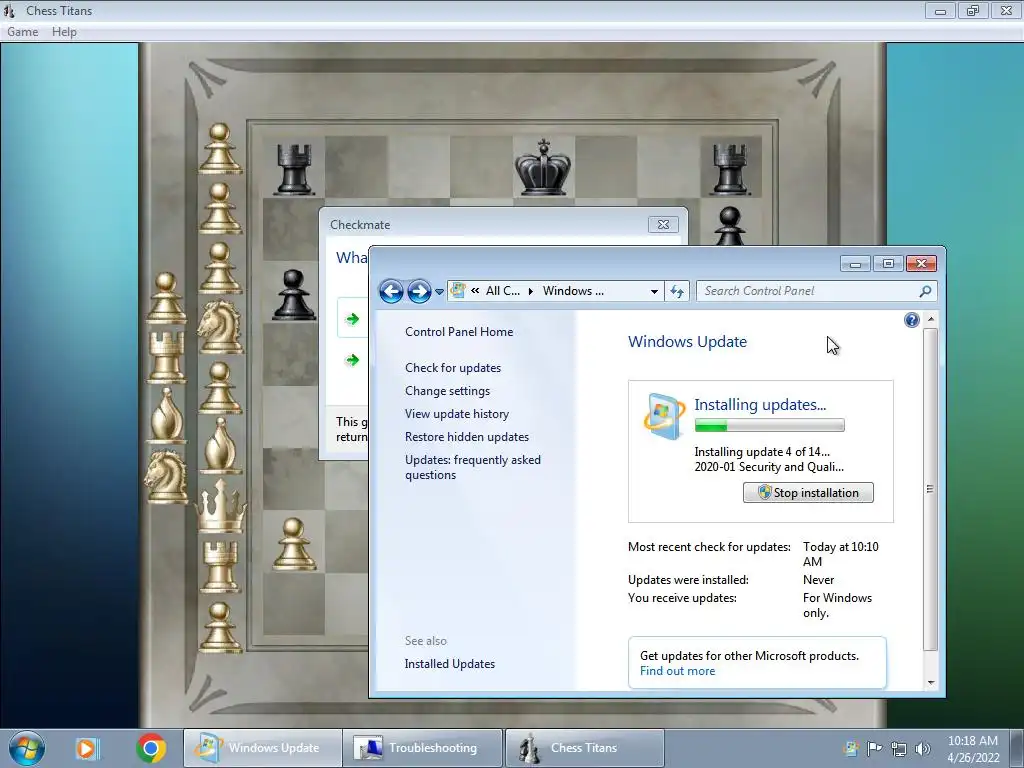Image resolution: width=1024 pixels, height=768 pixels.
Task: Click the update installation progress bar
Action: tap(769, 426)
